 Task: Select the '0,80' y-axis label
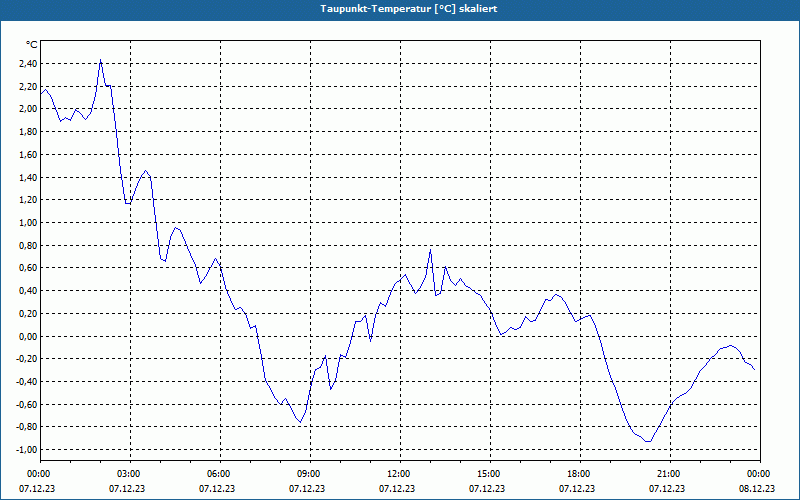(x=28, y=245)
